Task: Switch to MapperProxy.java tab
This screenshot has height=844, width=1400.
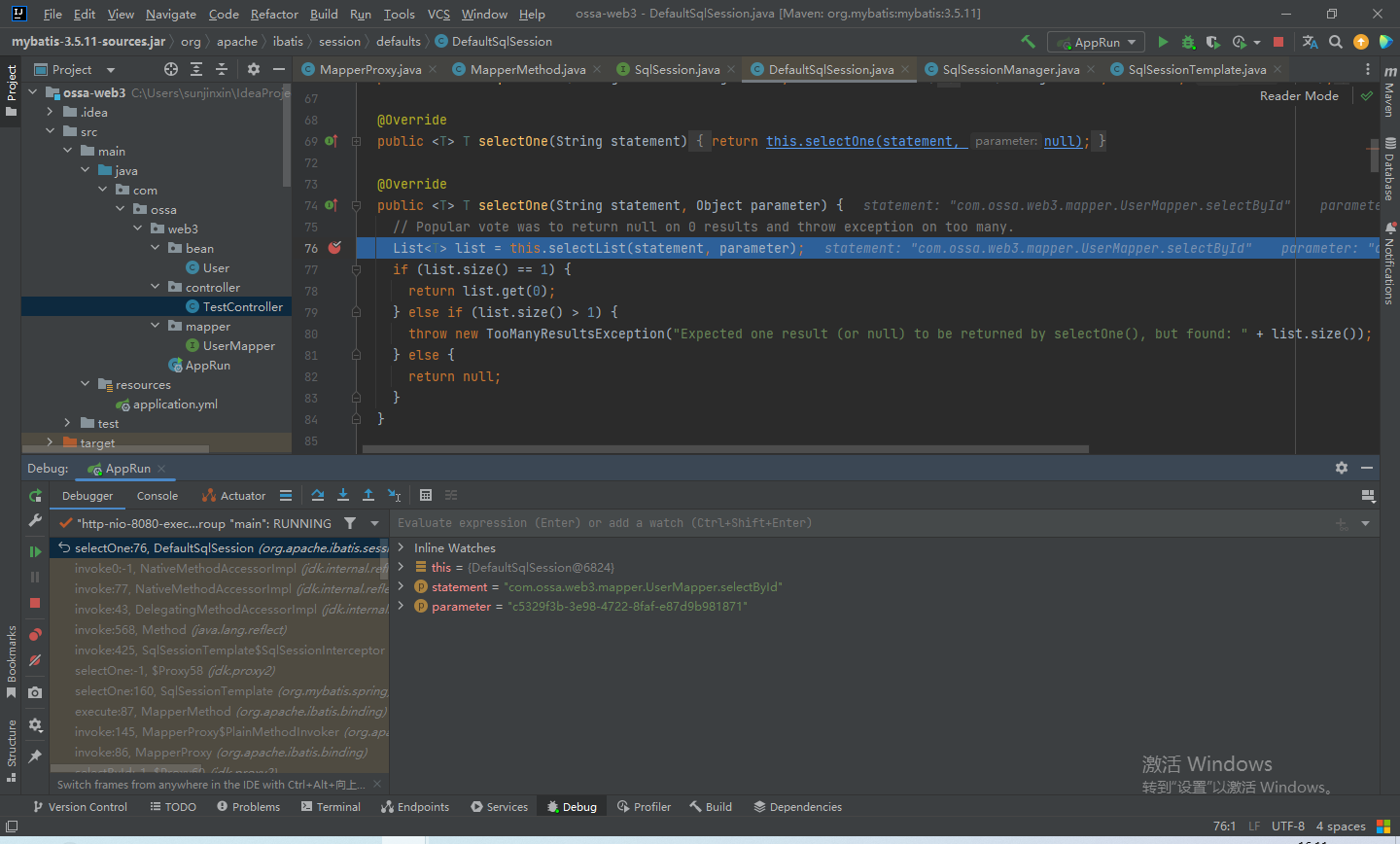Action: pos(369,69)
